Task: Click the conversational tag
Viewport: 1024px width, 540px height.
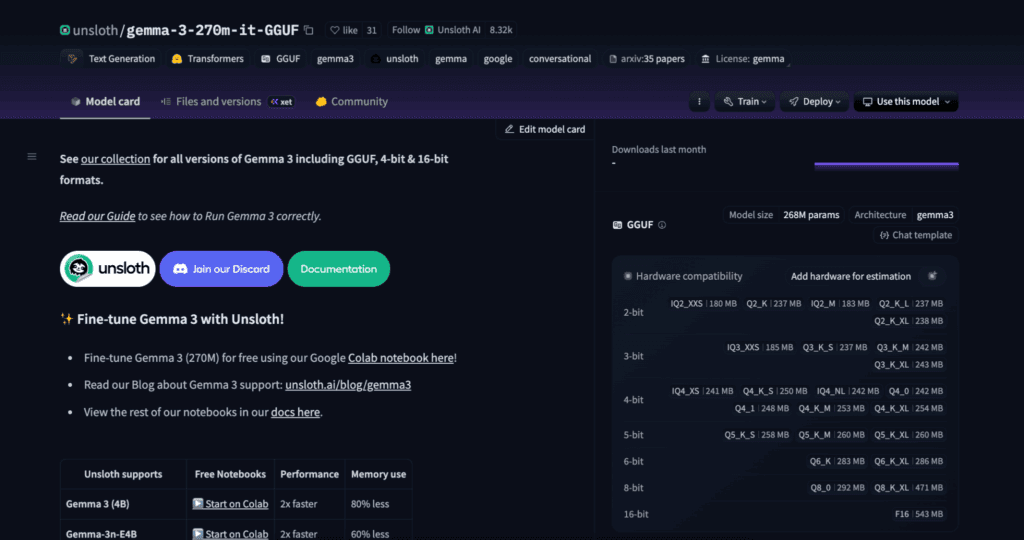Action: click(560, 59)
